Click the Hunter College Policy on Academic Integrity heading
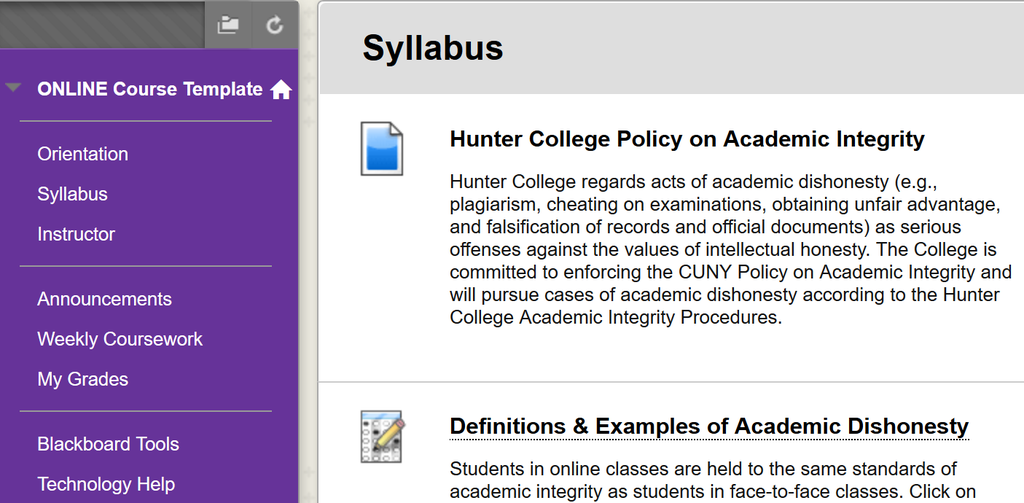Viewport: 1024px width, 503px height. point(687,139)
